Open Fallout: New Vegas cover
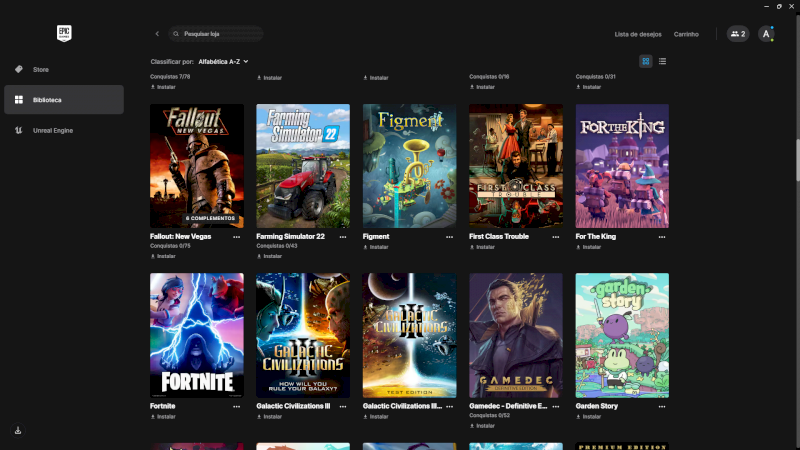800x450 pixels. [196, 166]
